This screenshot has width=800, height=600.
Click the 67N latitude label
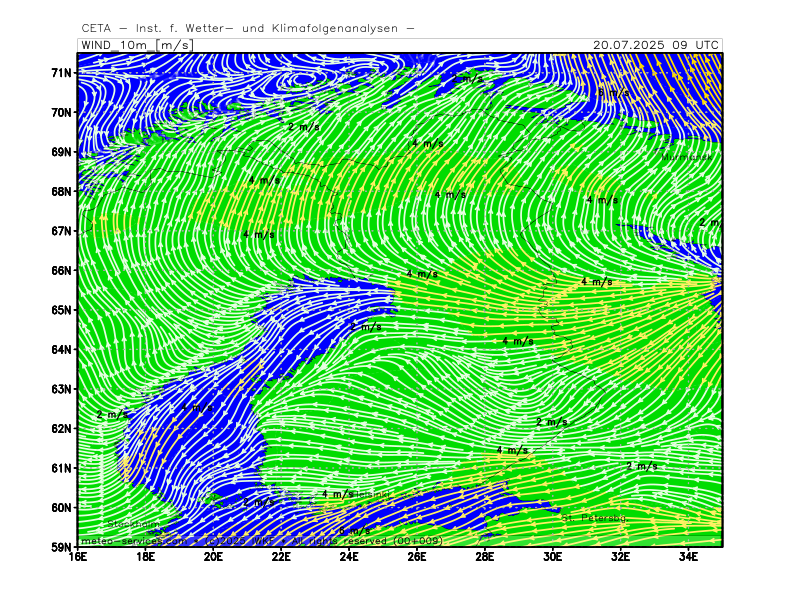[62, 231]
